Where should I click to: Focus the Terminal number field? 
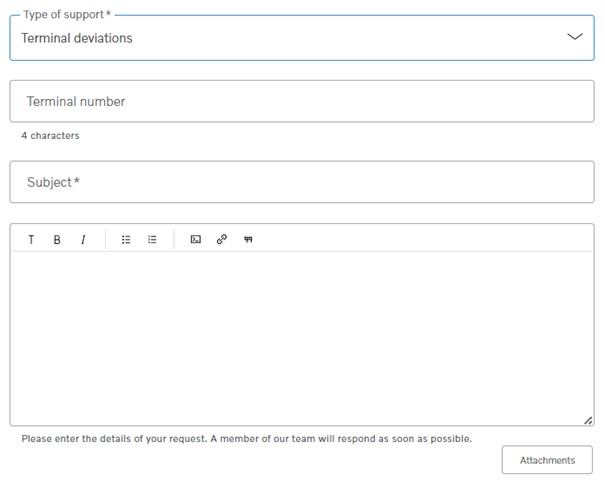coord(302,101)
